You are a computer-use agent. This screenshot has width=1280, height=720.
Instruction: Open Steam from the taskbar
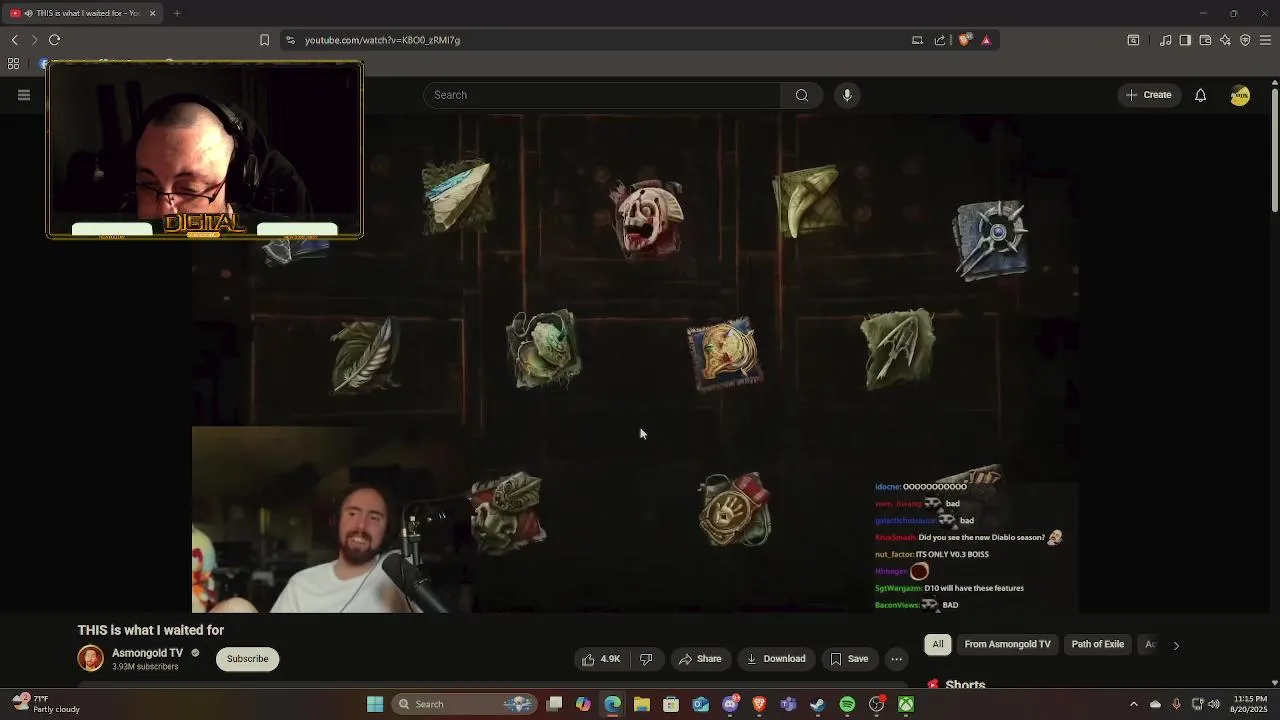(x=817, y=704)
